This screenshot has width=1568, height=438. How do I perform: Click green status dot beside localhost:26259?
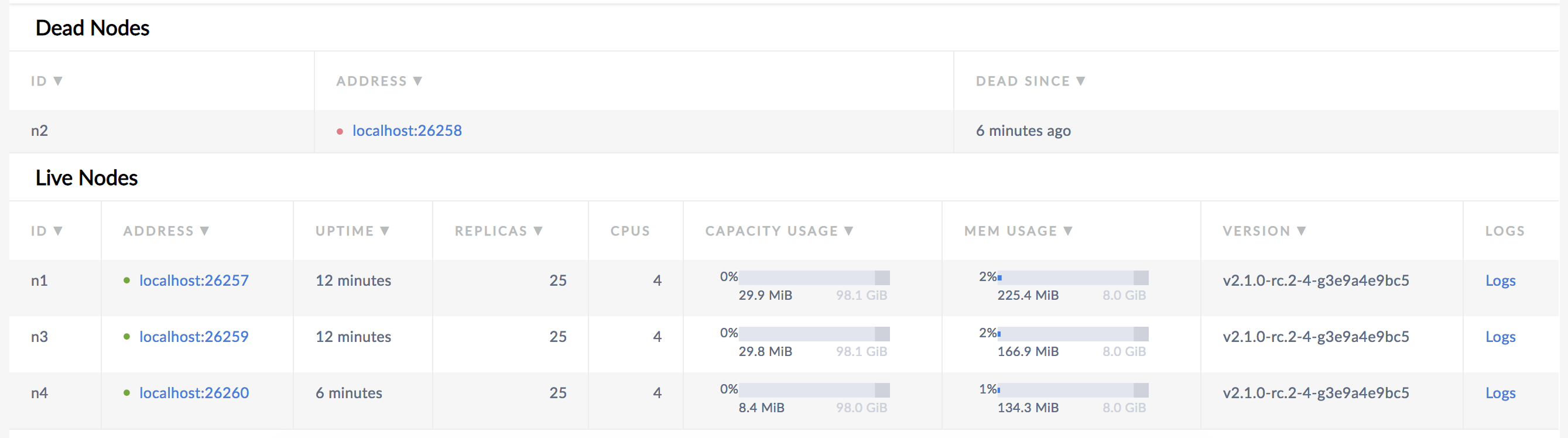pos(126,337)
